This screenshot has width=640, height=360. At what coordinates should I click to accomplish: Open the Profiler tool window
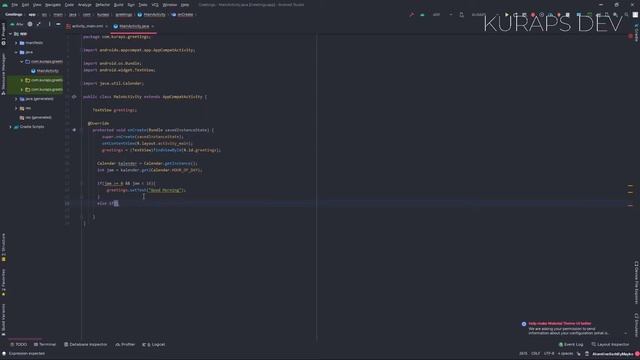pyautogui.click(x=125, y=344)
